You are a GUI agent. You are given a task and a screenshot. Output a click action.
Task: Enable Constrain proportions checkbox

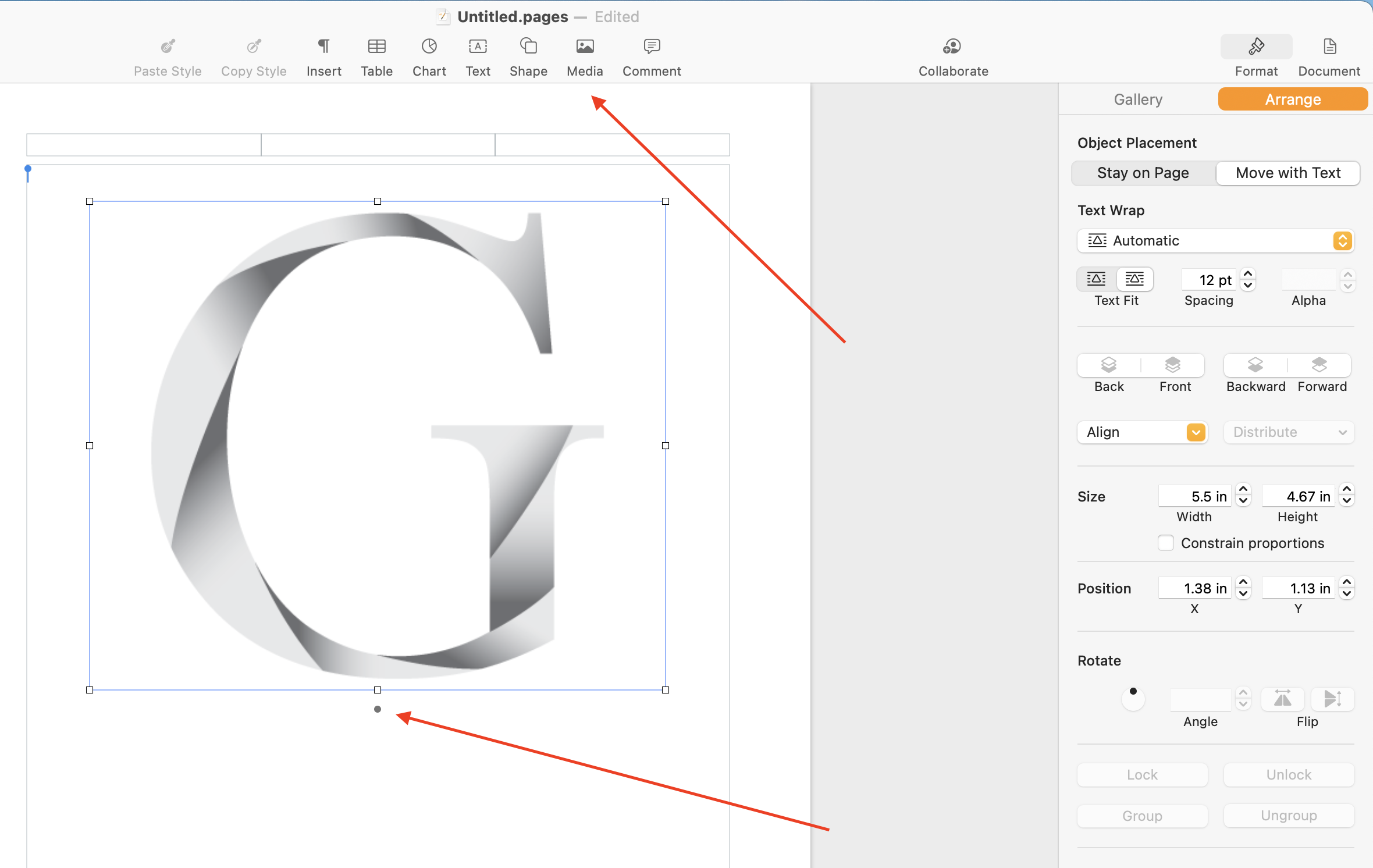pyautogui.click(x=1165, y=543)
